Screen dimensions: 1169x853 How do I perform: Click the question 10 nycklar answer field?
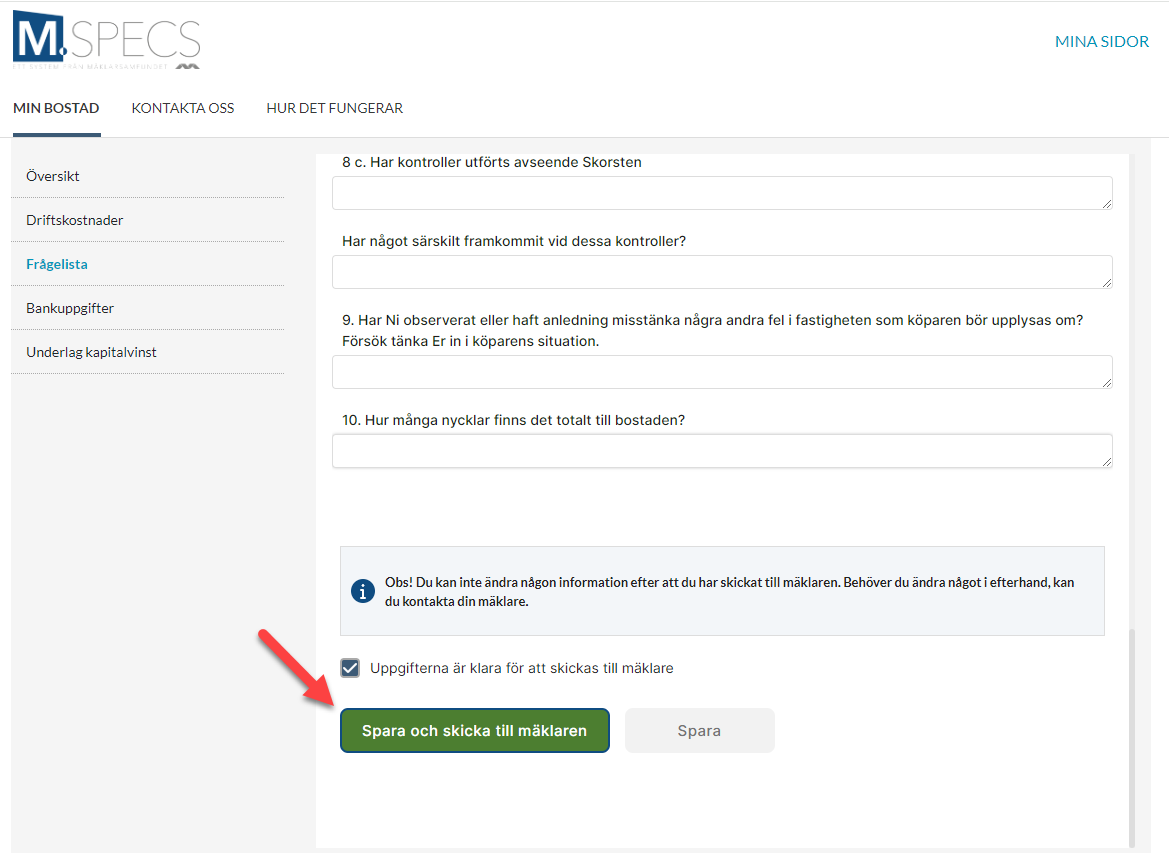coord(722,451)
